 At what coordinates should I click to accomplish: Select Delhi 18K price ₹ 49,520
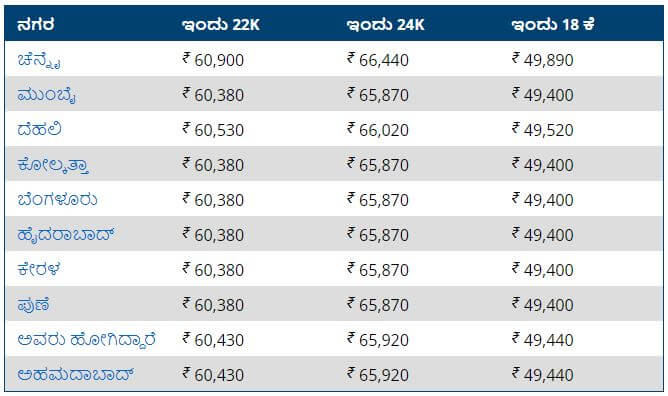click(543, 129)
